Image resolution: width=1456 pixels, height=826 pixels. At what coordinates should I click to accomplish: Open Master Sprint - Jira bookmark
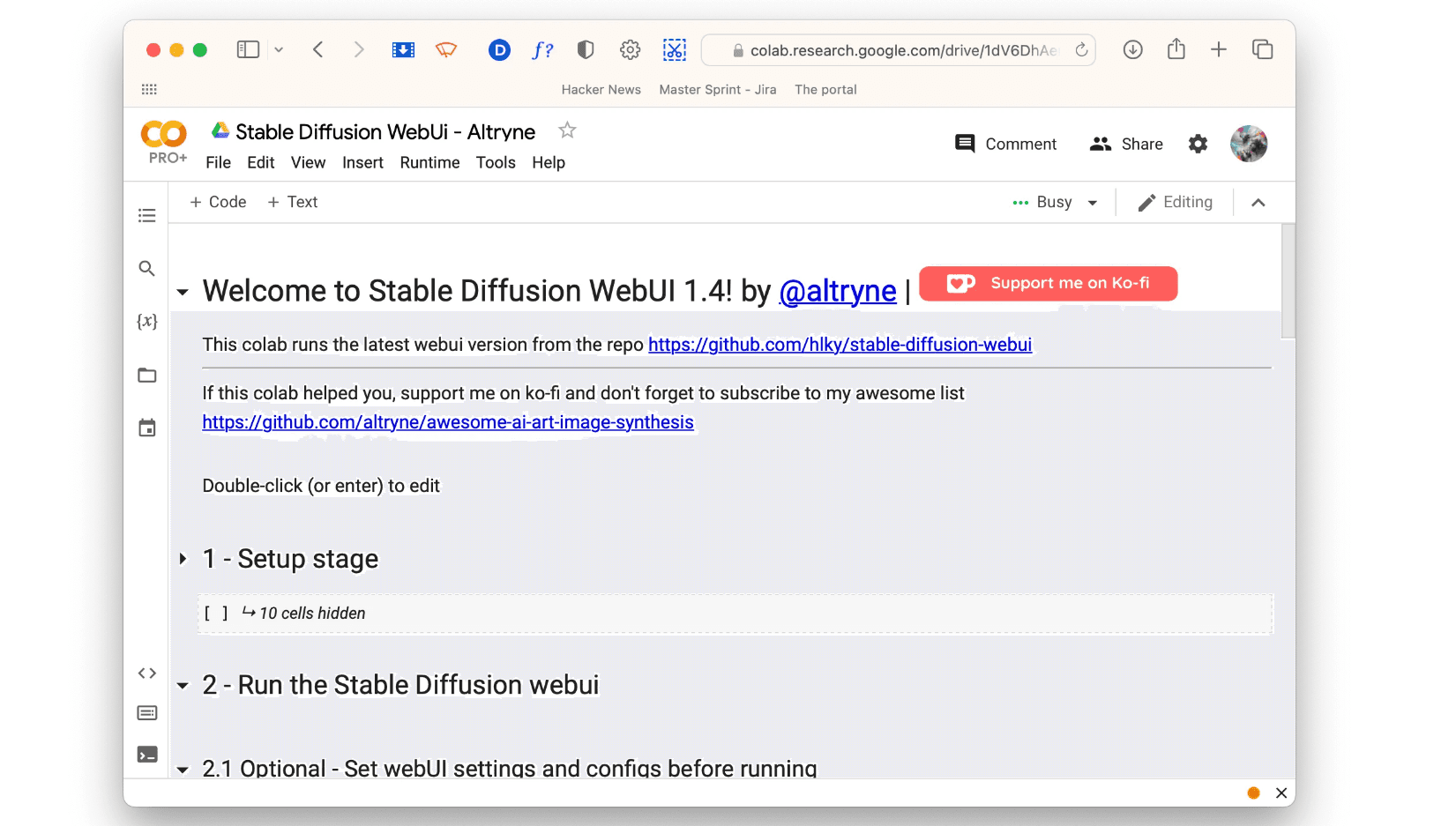718,89
